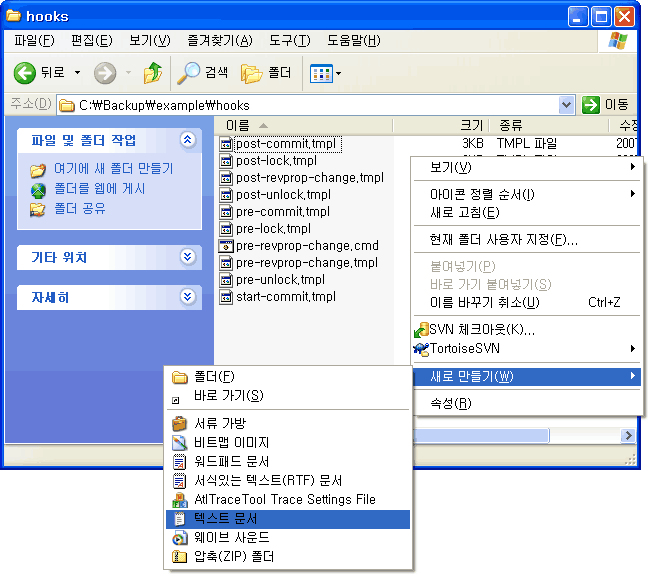This screenshot has width=648, height=574.
Task: Create new Text Document (텍스트 문서)
Action: pyautogui.click(x=225, y=519)
